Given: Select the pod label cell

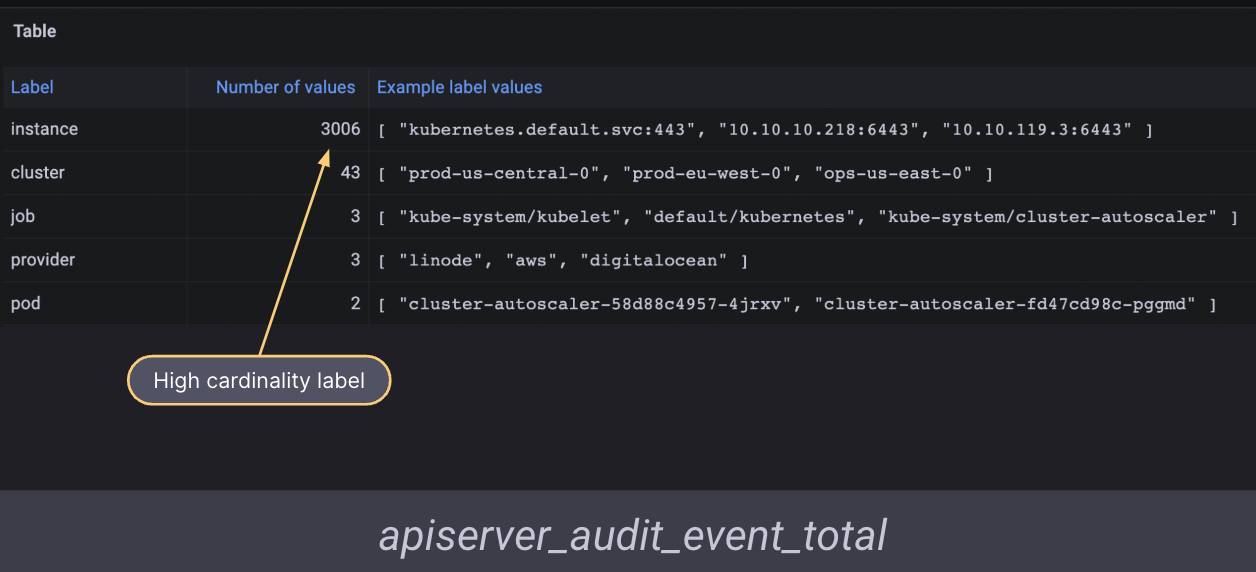Looking at the screenshot, I should coord(25,303).
